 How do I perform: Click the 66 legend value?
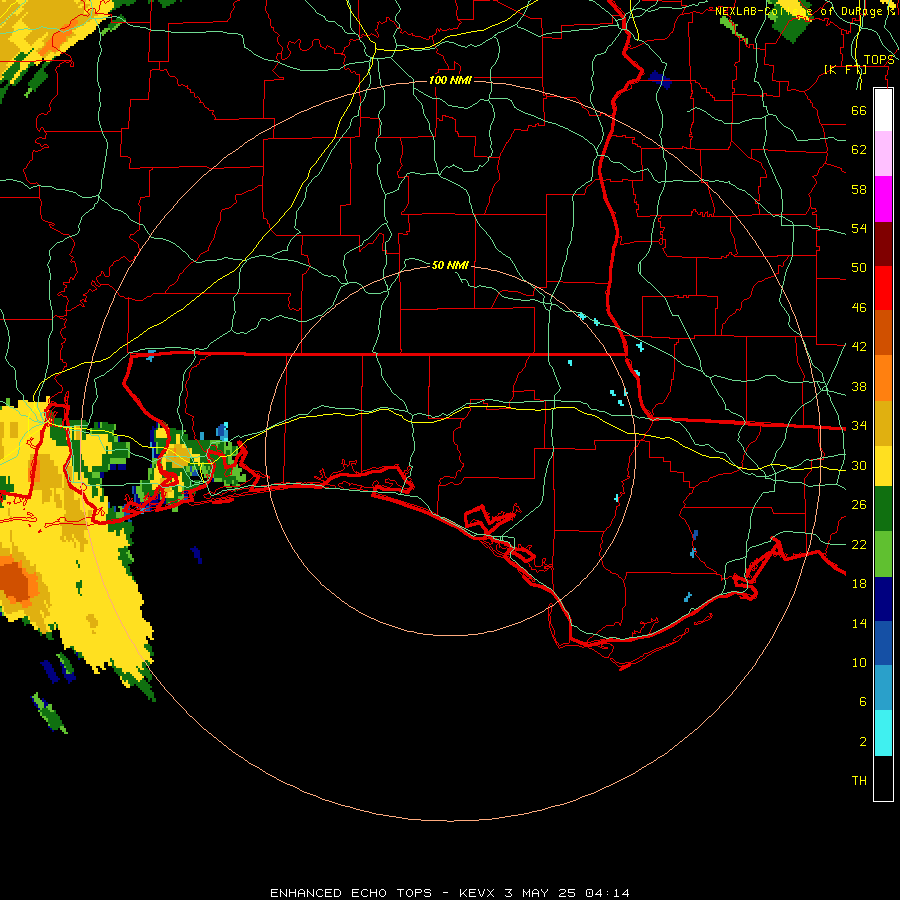point(859,110)
